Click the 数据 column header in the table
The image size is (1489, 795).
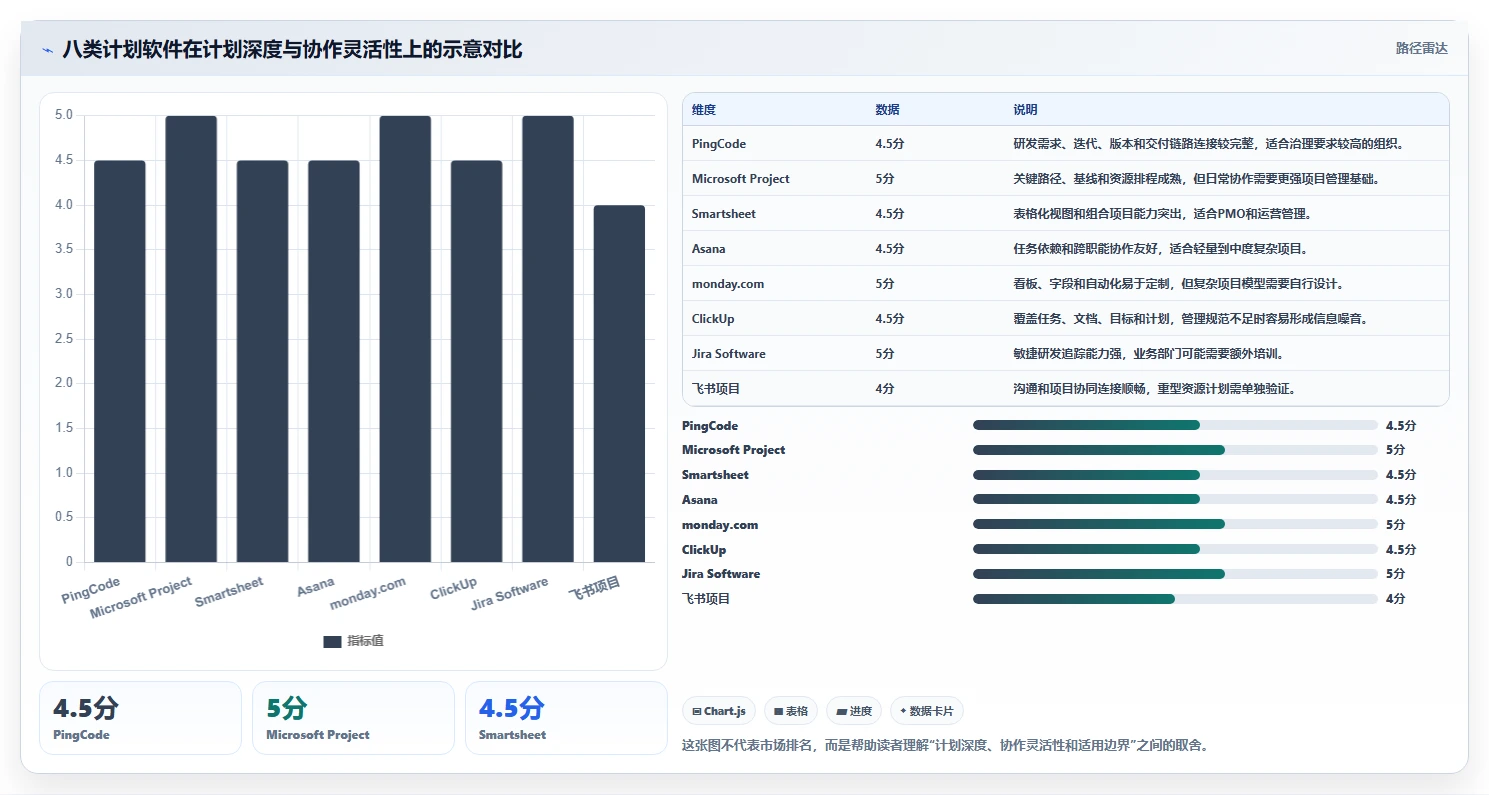point(888,110)
